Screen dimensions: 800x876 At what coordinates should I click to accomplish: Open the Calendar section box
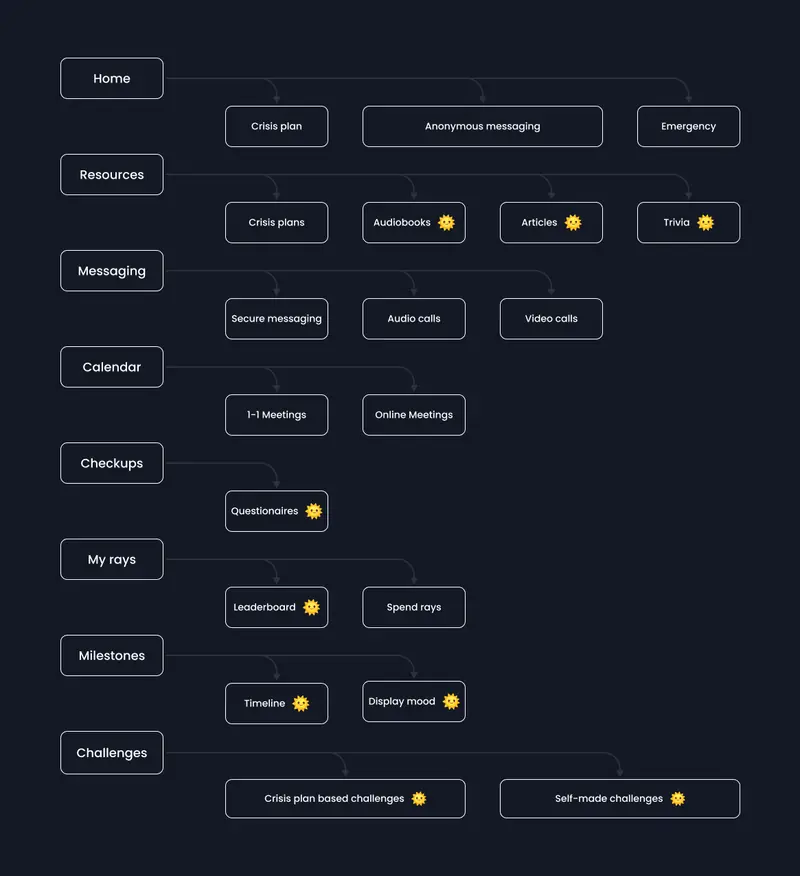pyautogui.click(x=112, y=367)
